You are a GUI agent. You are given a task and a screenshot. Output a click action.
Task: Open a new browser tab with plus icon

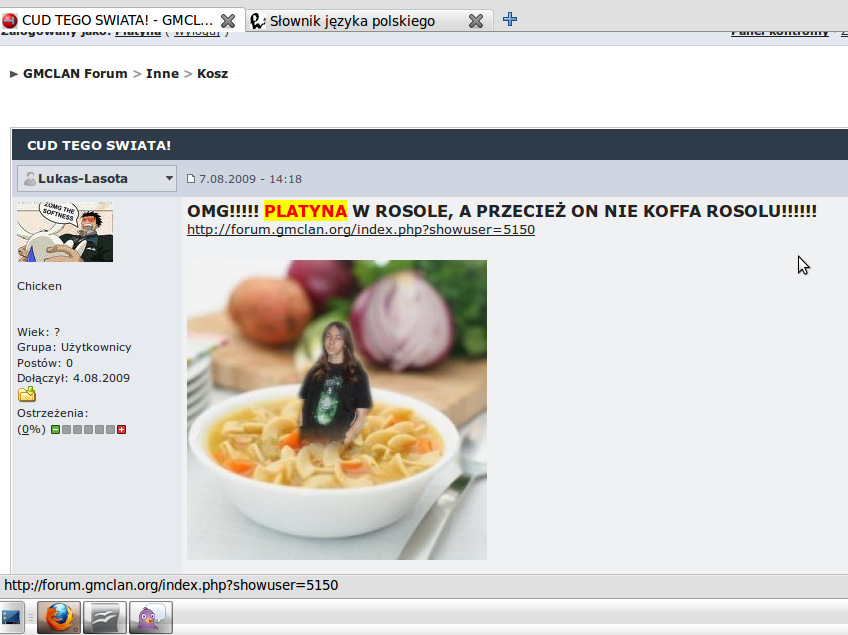(x=510, y=19)
